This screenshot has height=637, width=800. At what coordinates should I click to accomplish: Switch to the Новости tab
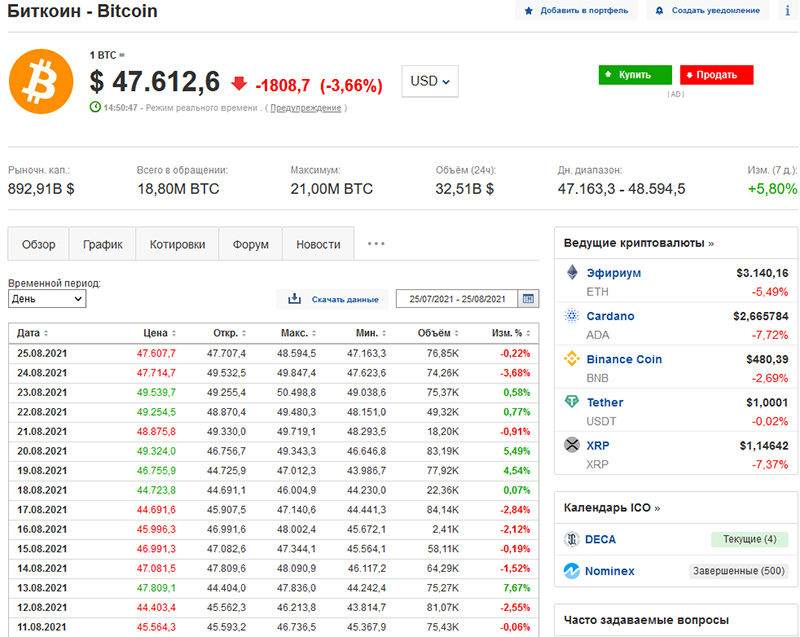318,244
